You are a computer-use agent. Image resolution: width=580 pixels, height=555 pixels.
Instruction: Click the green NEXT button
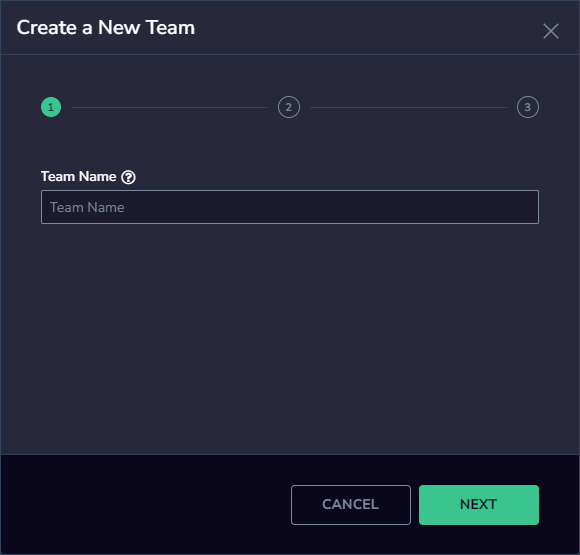click(479, 505)
